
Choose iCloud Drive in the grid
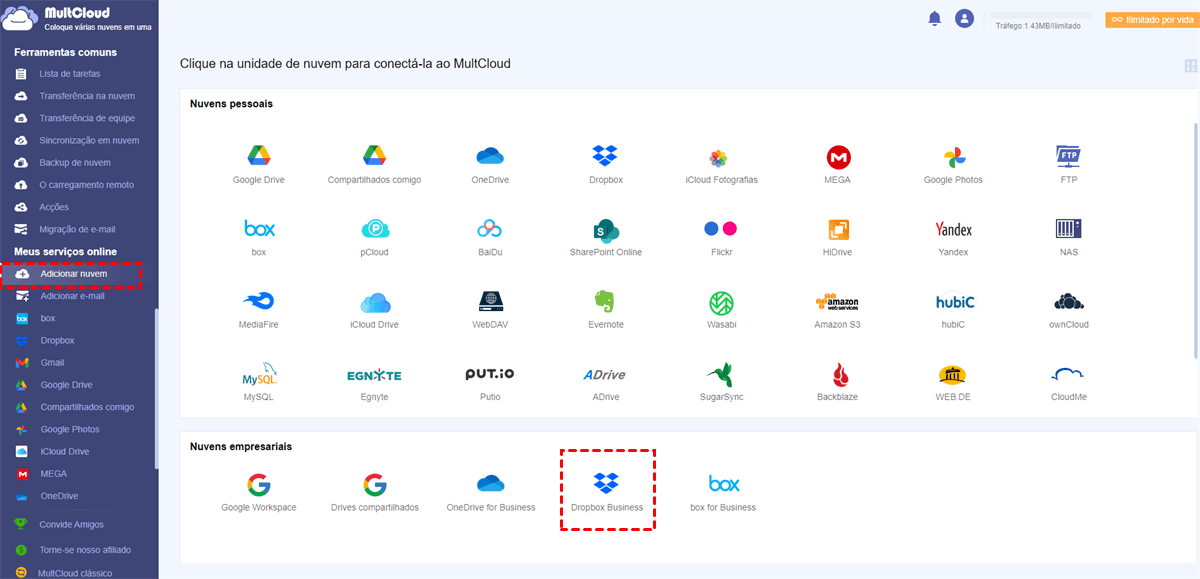pos(375,302)
